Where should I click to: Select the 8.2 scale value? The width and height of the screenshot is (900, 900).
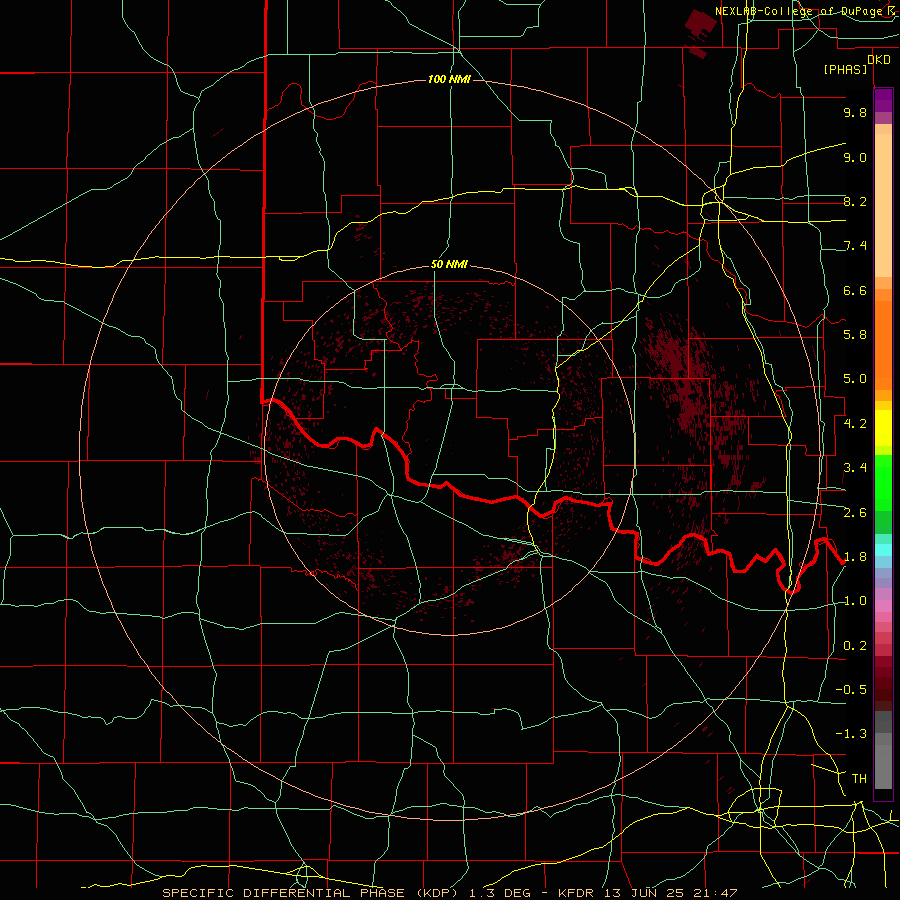(855, 201)
